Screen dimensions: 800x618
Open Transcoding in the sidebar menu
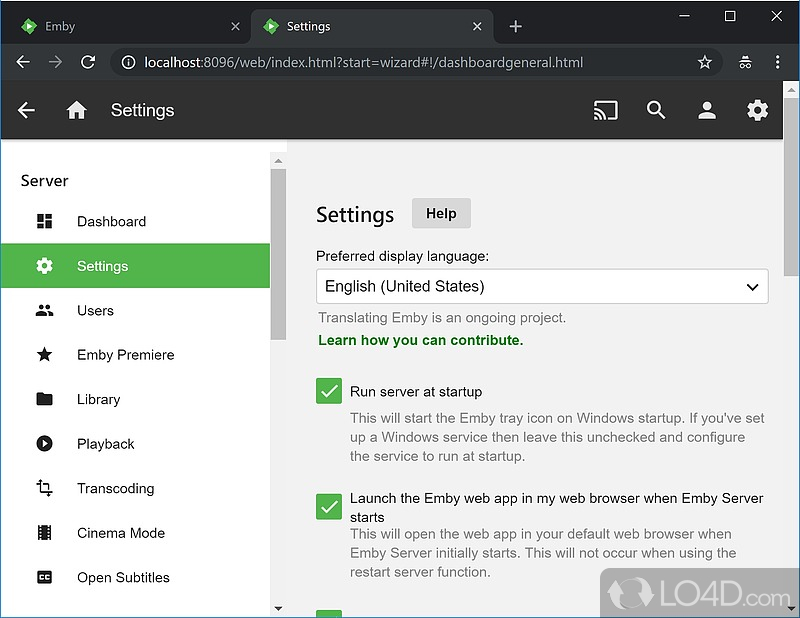[x=135, y=488]
